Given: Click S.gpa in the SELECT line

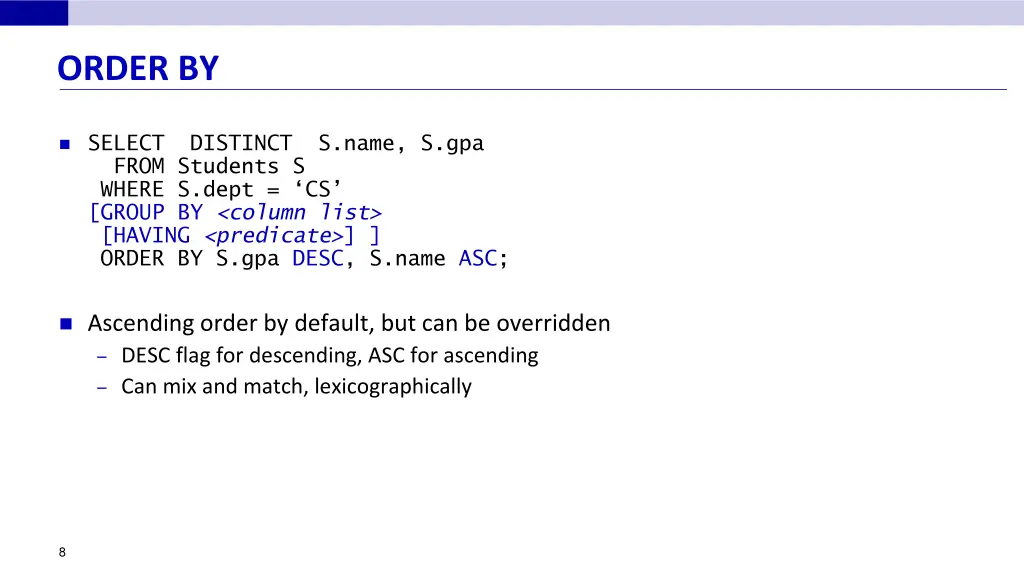Looking at the screenshot, I should [452, 144].
